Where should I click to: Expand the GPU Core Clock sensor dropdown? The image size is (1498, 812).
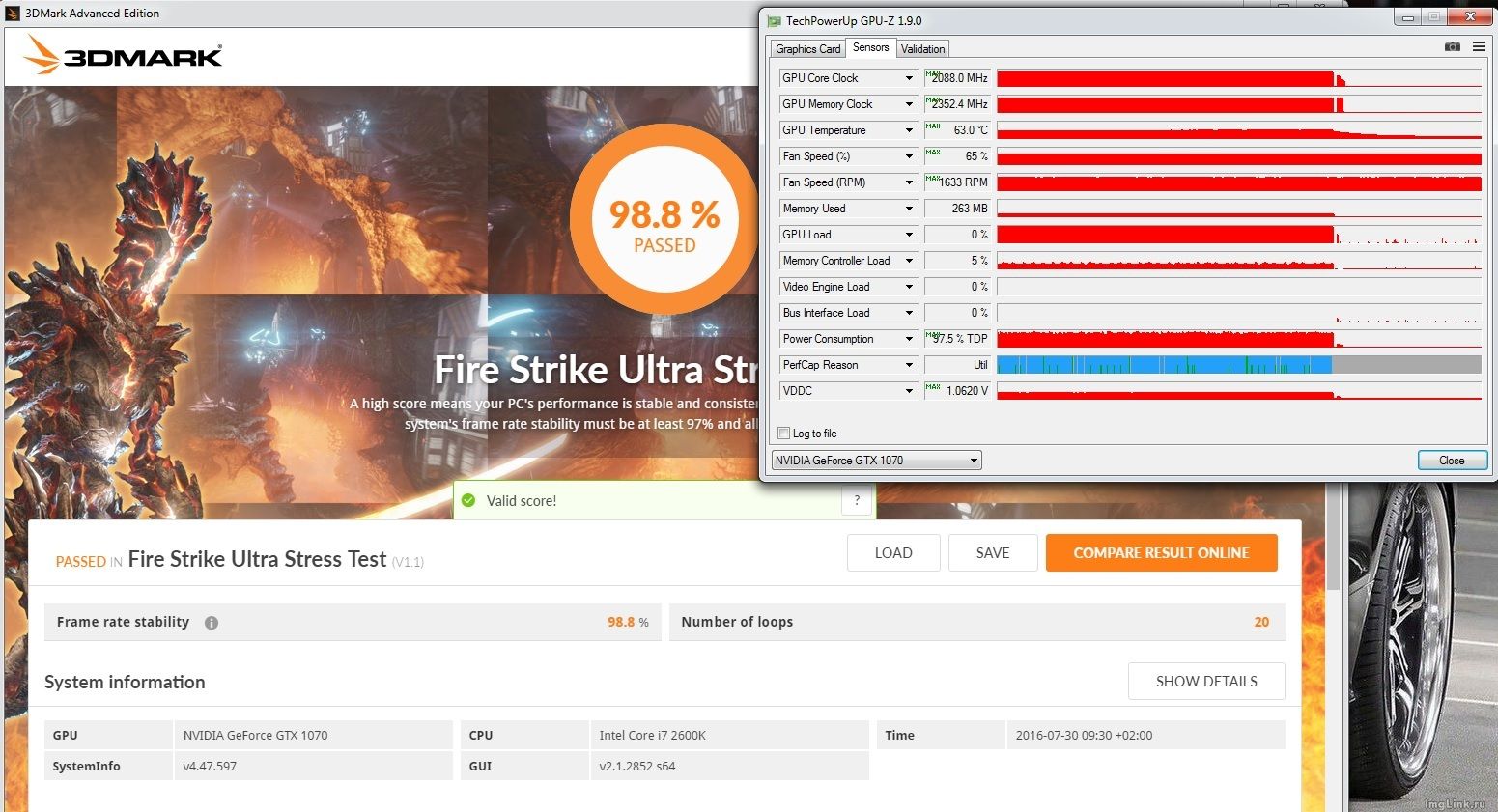coord(908,78)
